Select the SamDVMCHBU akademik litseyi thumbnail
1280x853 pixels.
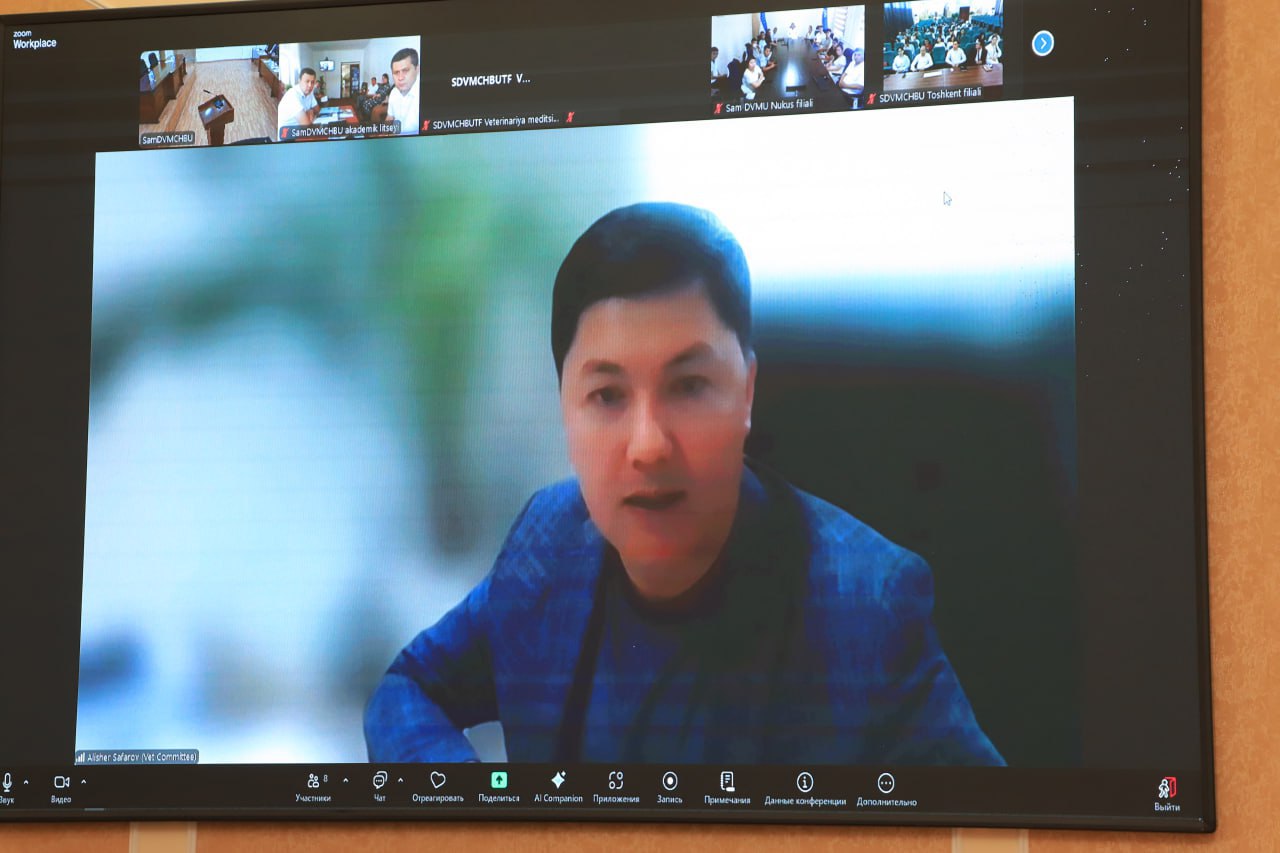pyautogui.click(x=349, y=88)
